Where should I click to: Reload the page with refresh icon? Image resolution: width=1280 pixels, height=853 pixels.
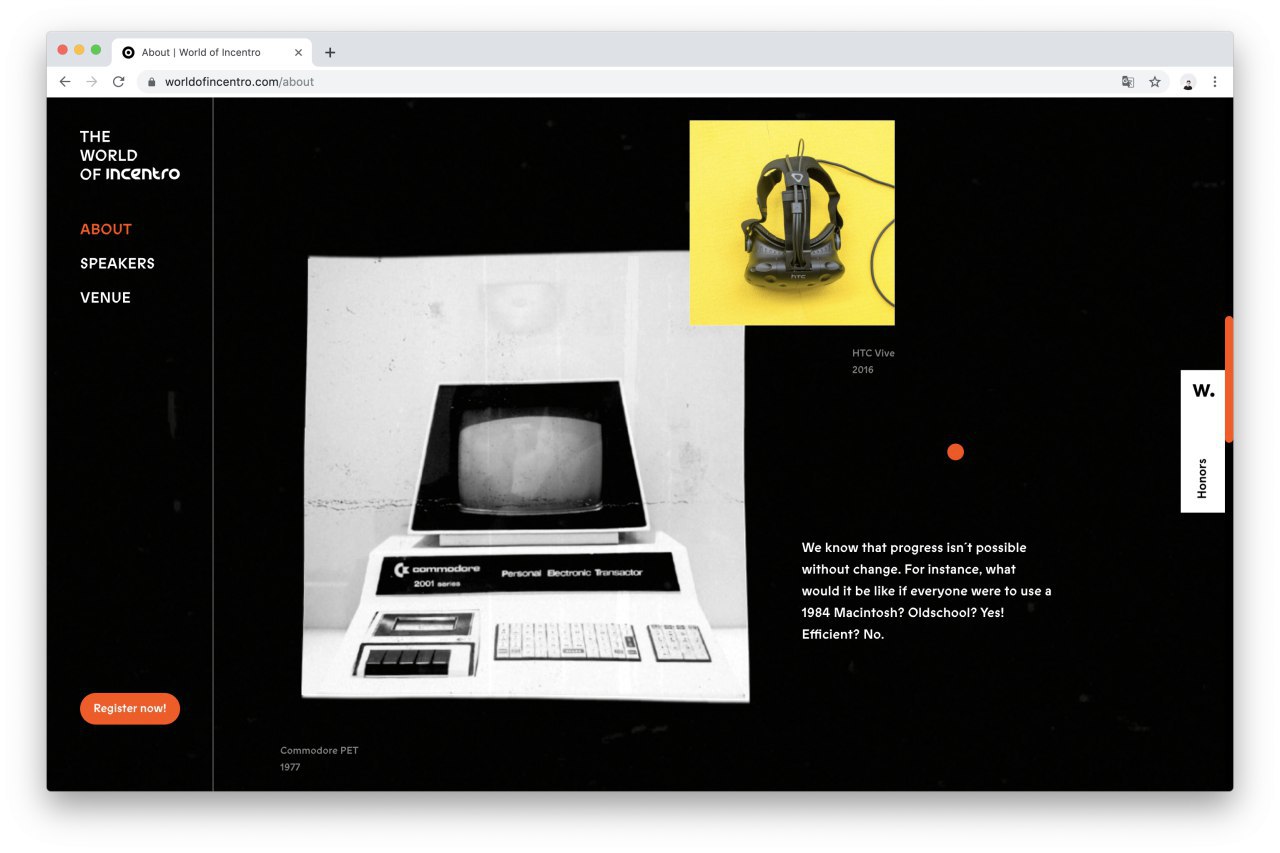click(118, 82)
